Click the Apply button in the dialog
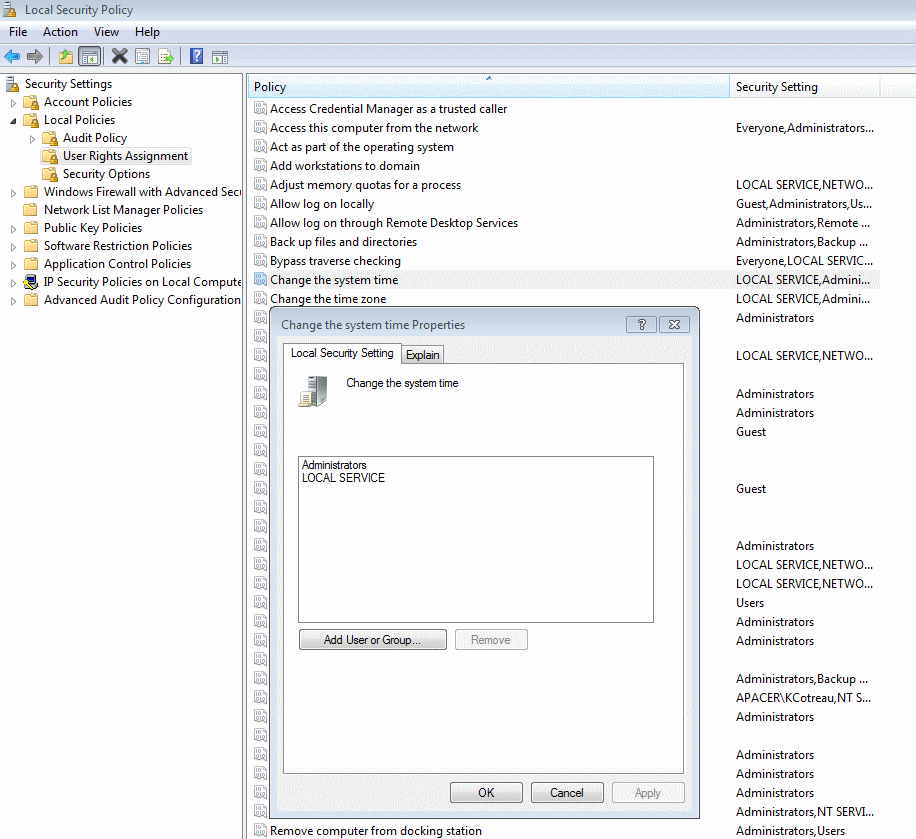Viewport: 916px width, 839px height. pos(648,792)
